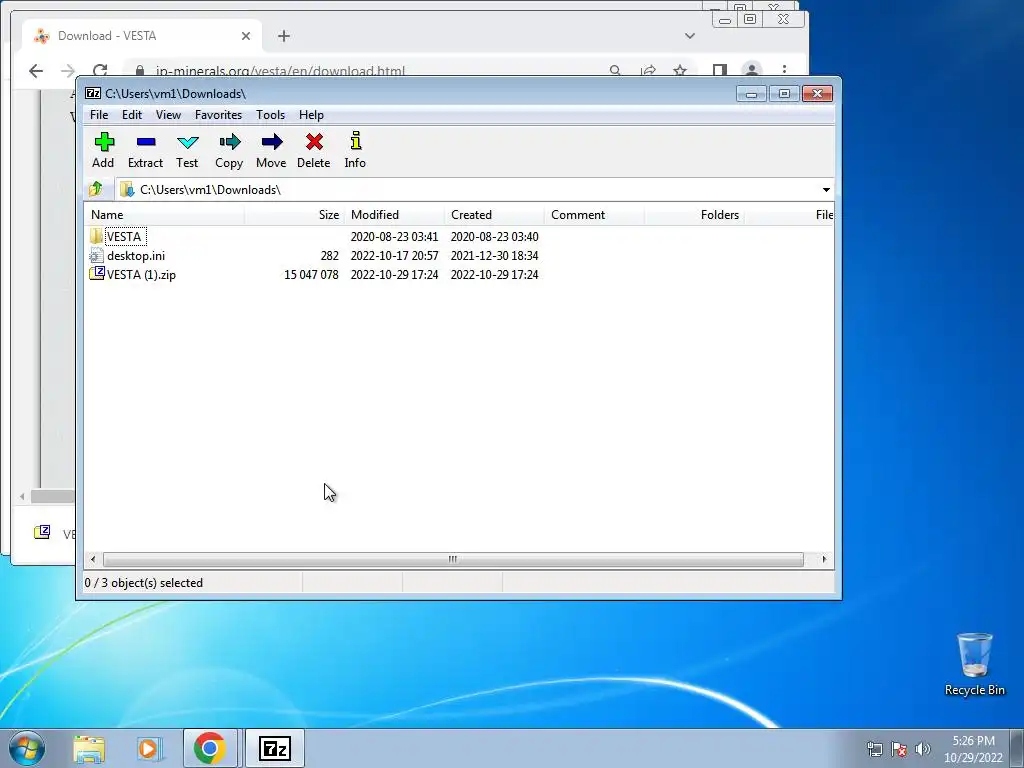
Task: Click size value 15 047 078
Action: pos(311,275)
